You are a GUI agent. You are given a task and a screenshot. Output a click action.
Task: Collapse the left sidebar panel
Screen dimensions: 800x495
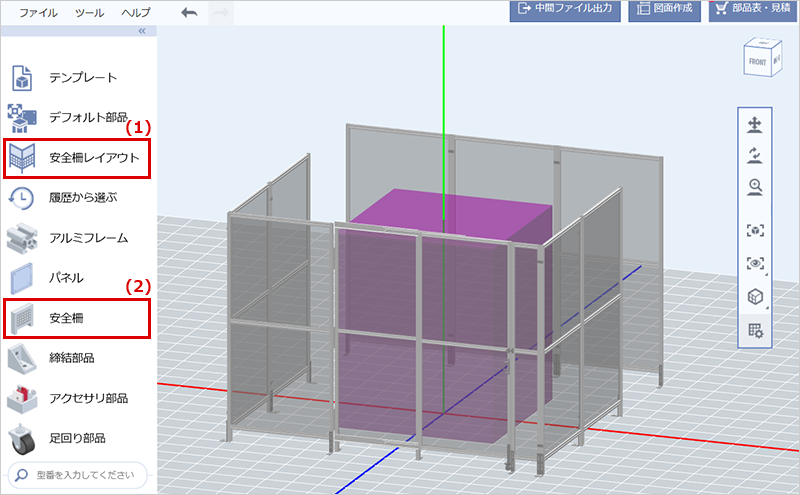tap(141, 32)
